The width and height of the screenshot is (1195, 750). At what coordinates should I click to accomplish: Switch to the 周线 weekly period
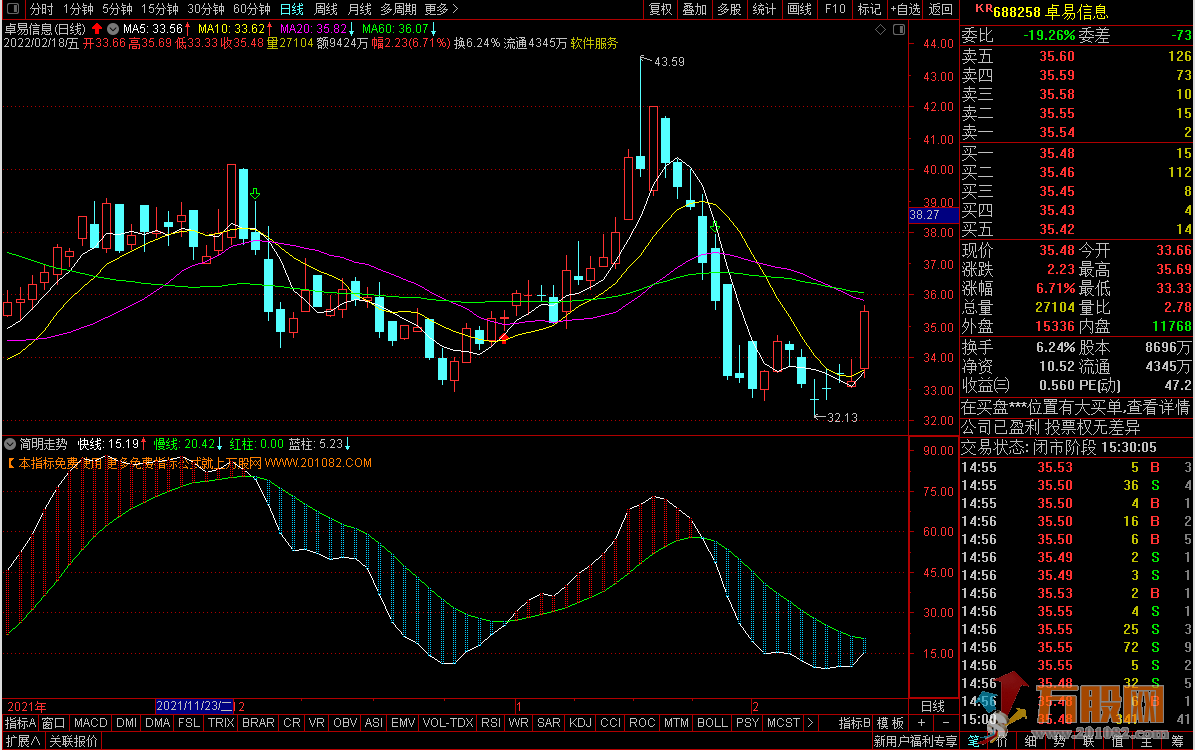pyautogui.click(x=326, y=9)
